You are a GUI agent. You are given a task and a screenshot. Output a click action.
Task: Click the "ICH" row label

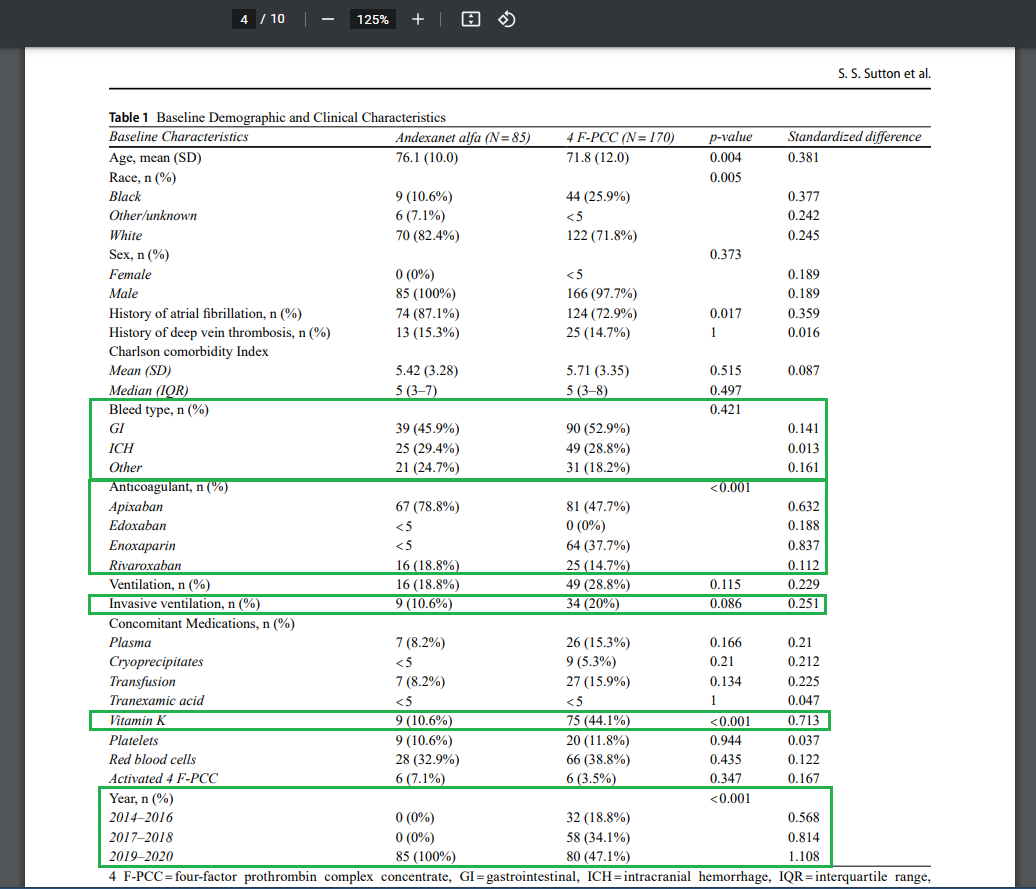click(121, 448)
